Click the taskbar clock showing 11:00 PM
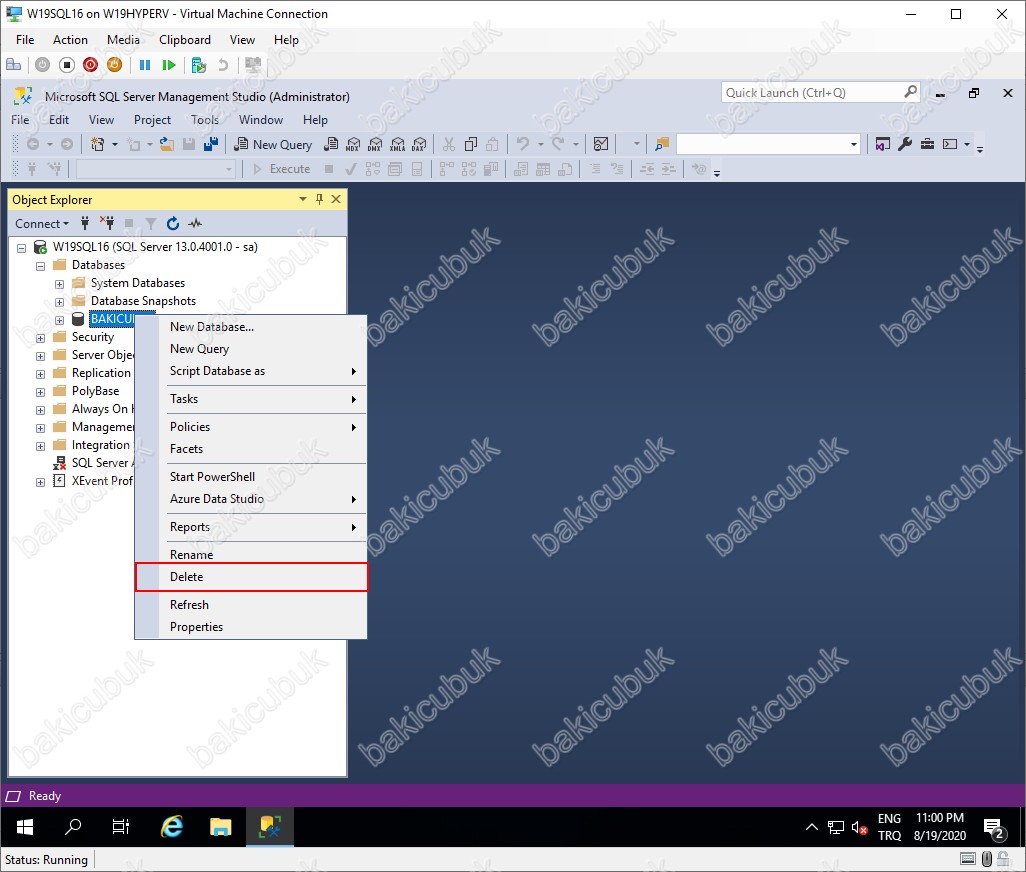The width and height of the screenshot is (1026, 872). point(940,827)
